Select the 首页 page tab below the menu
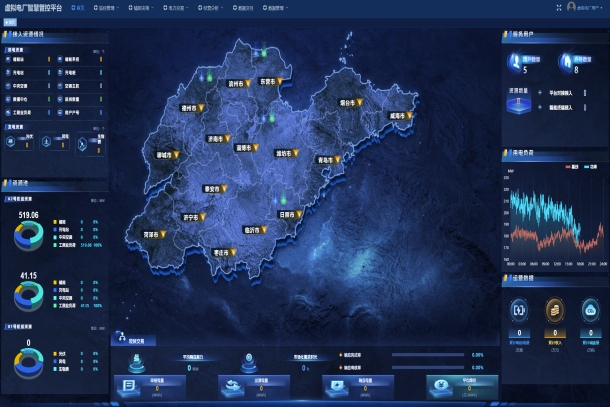Screen dimensions: 610x407 (12, 20)
